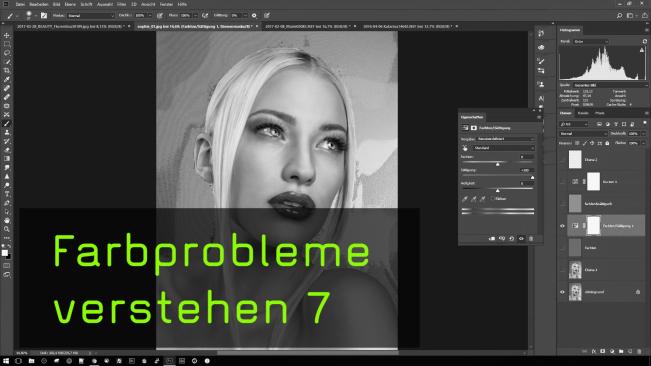The width and height of the screenshot is (651, 366).
Task: Show the Ebene 2 layer
Action: 563,160
